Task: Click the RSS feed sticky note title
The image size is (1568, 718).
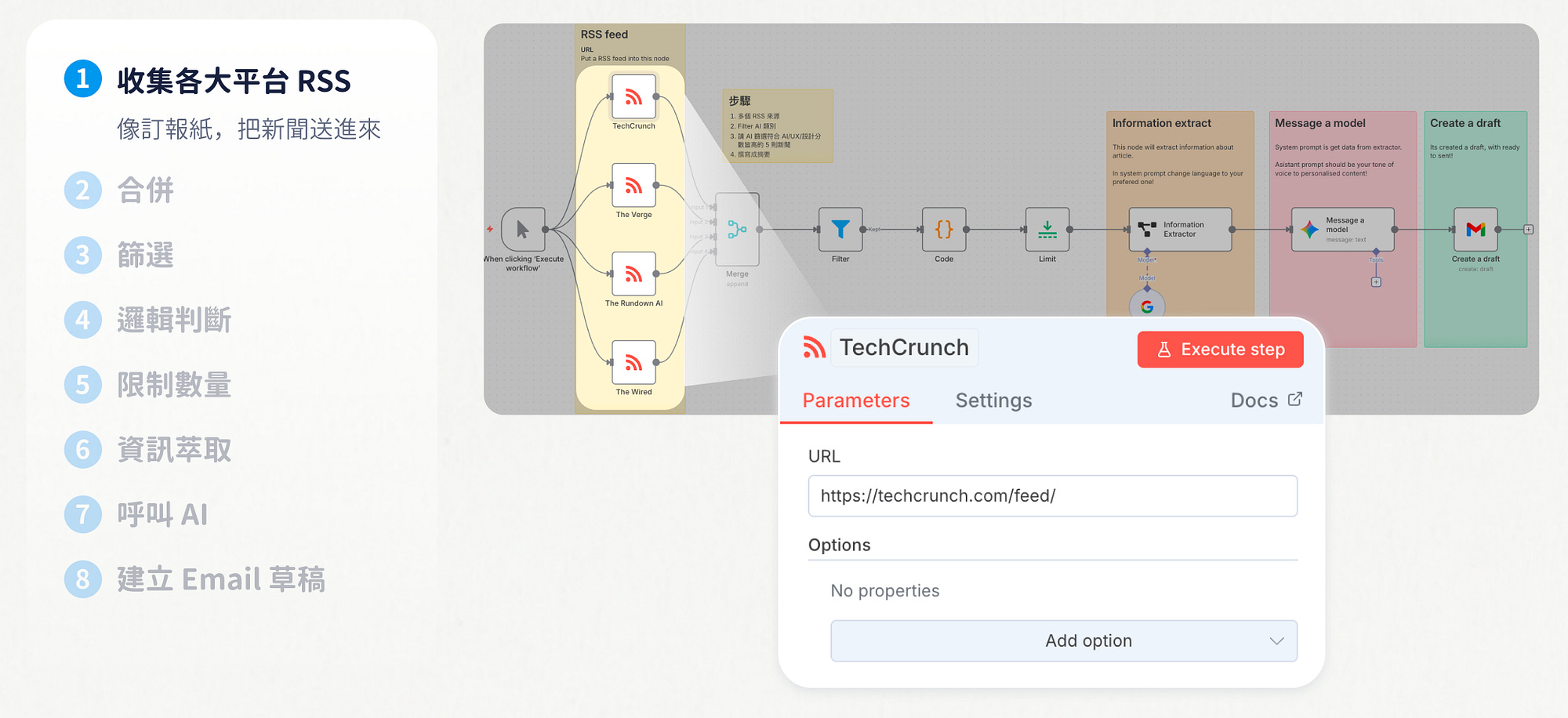Action: click(604, 34)
